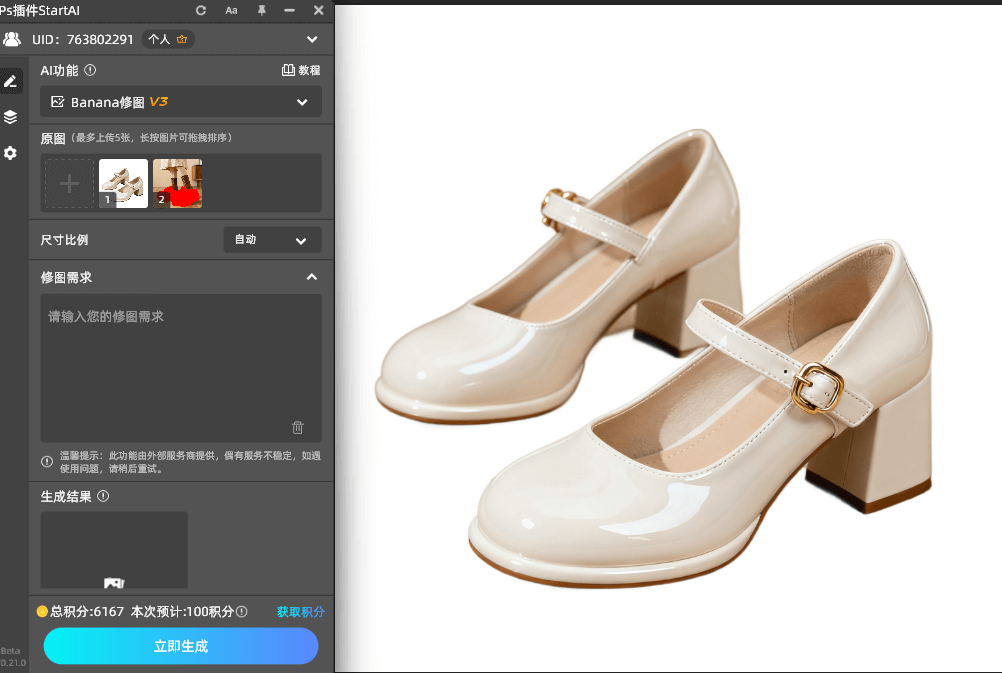Viewport: 1002px width, 673px height.
Task: Click the Aa font size icon
Action: (231, 10)
